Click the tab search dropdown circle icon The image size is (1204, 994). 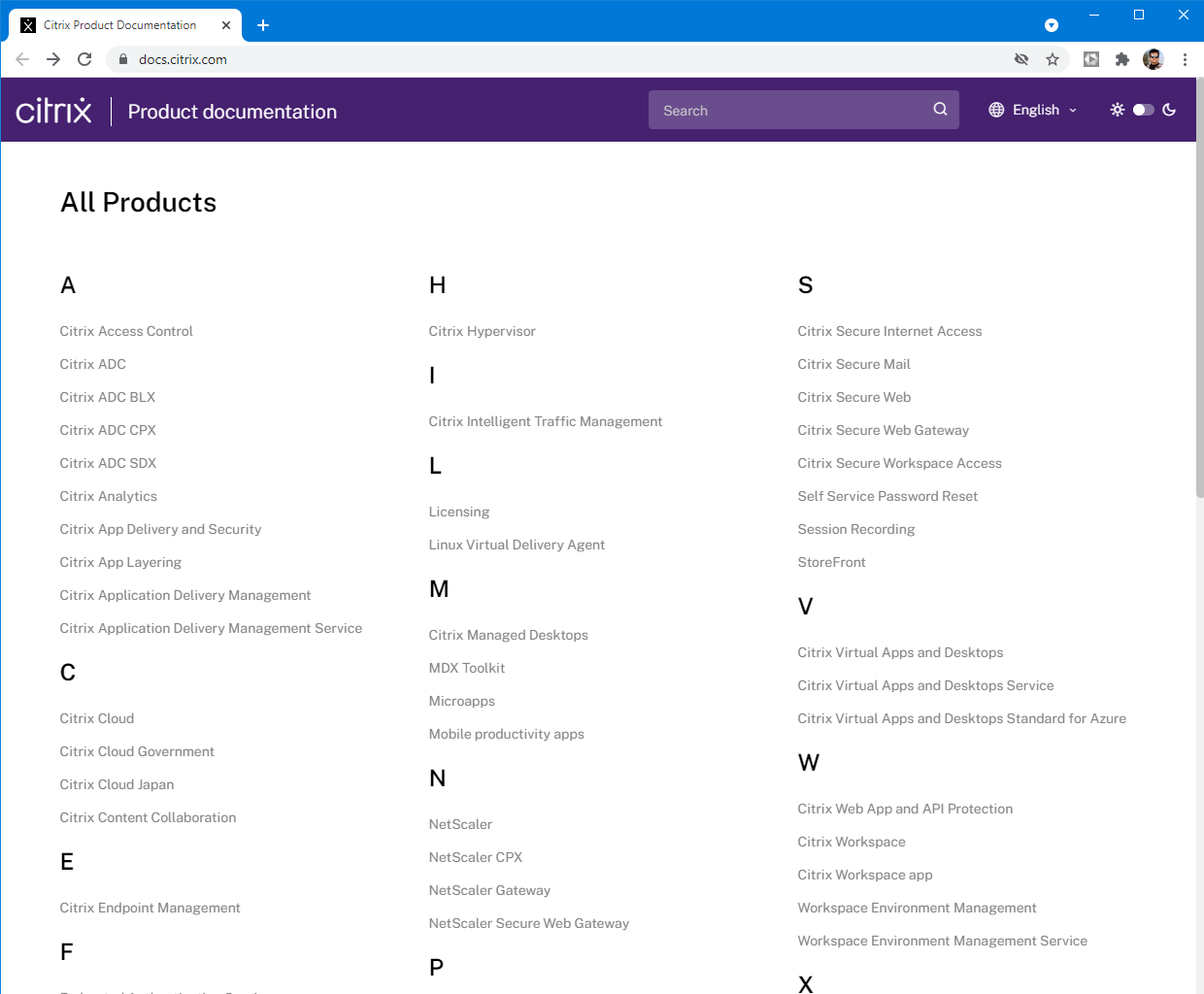pyautogui.click(x=1052, y=25)
